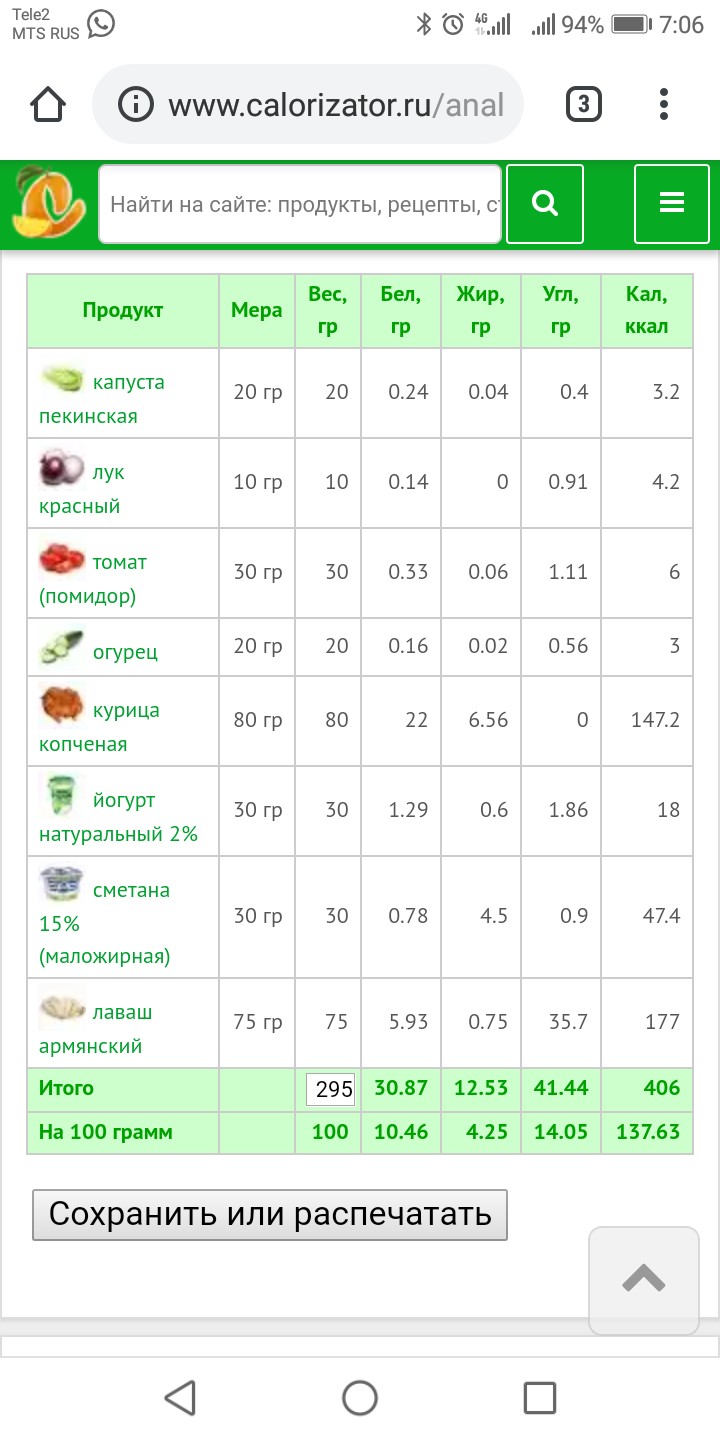Open the капуста пекинская product link

(x=102, y=399)
